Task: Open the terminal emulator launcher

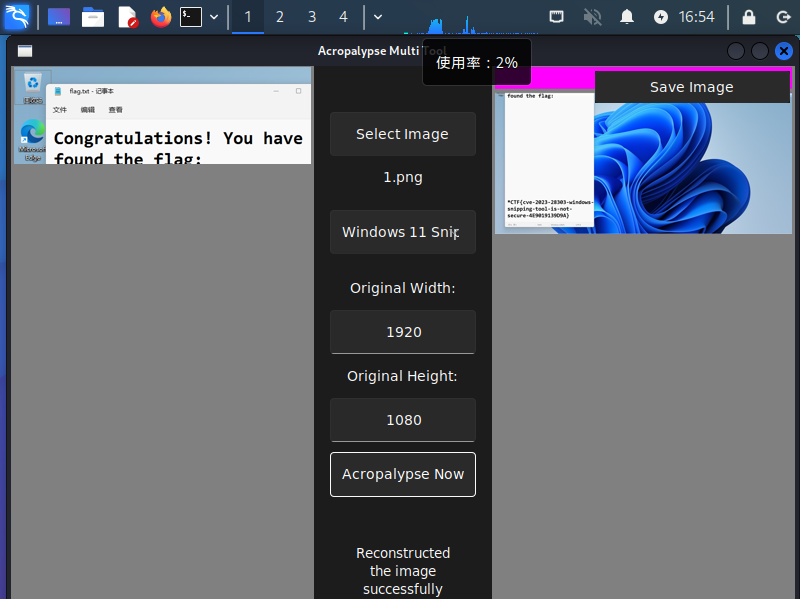Action: 191,17
